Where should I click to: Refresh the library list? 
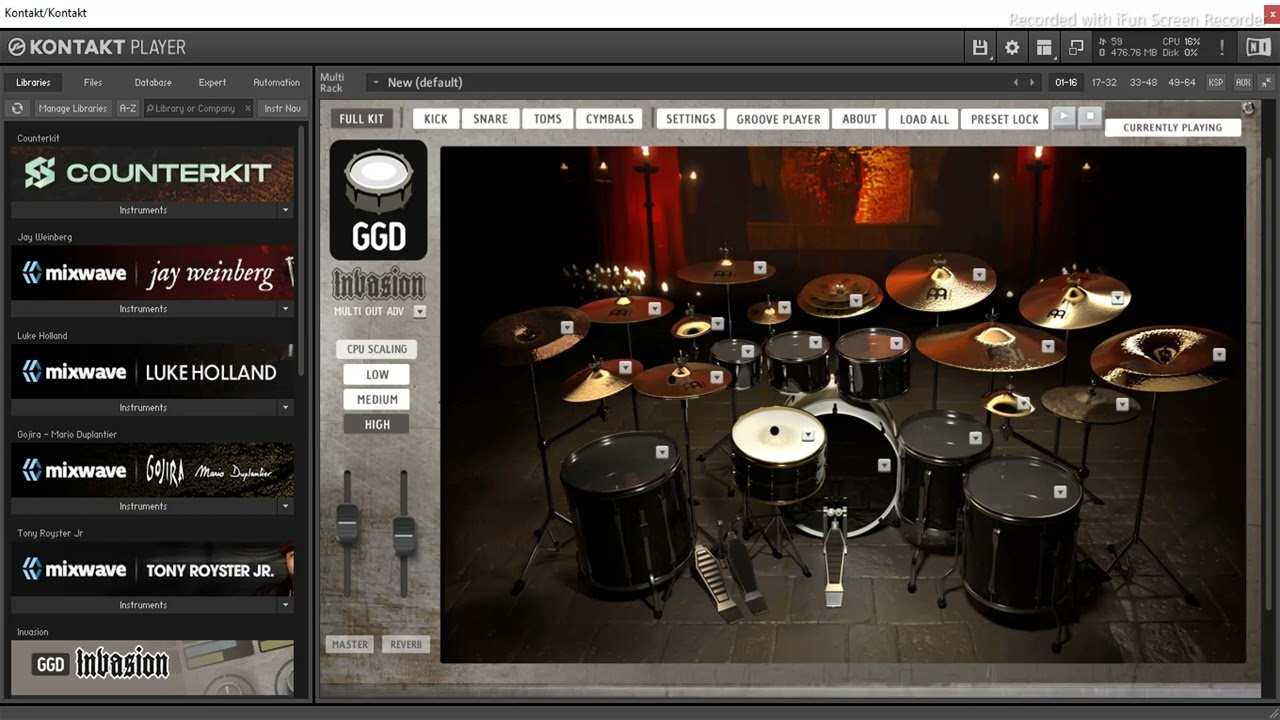(17, 108)
